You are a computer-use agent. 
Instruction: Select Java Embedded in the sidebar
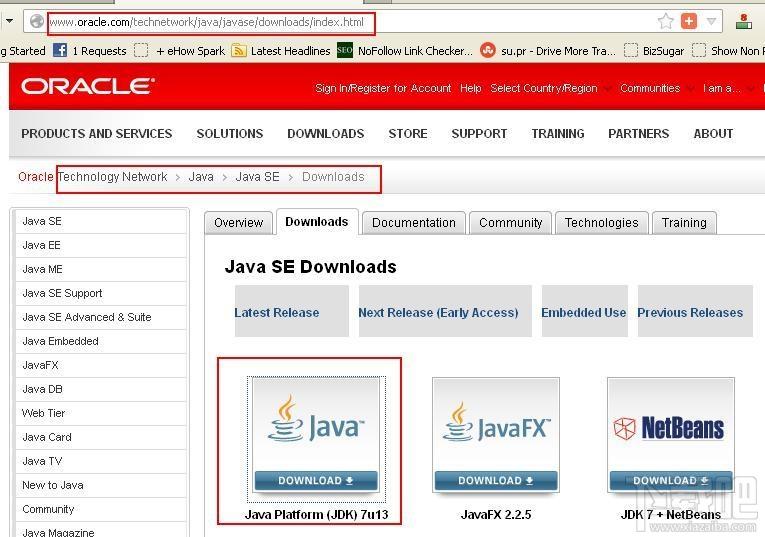tap(101, 341)
